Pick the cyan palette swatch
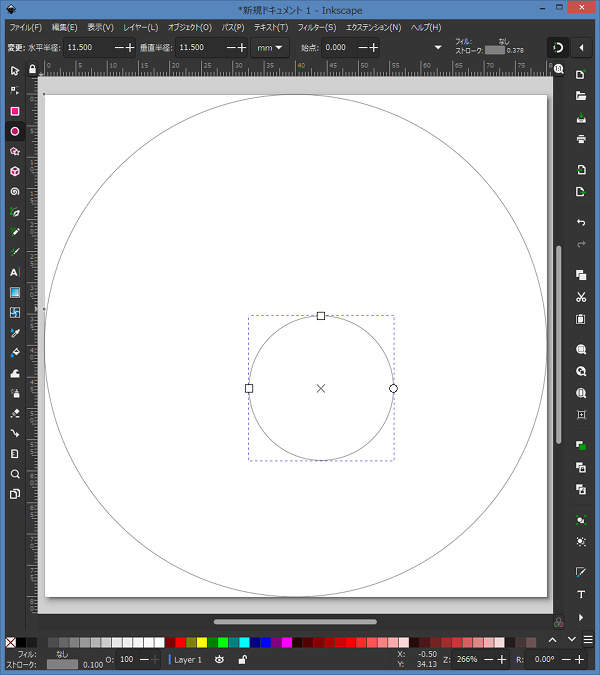Image resolution: width=600 pixels, height=675 pixels. pyautogui.click(x=244, y=643)
